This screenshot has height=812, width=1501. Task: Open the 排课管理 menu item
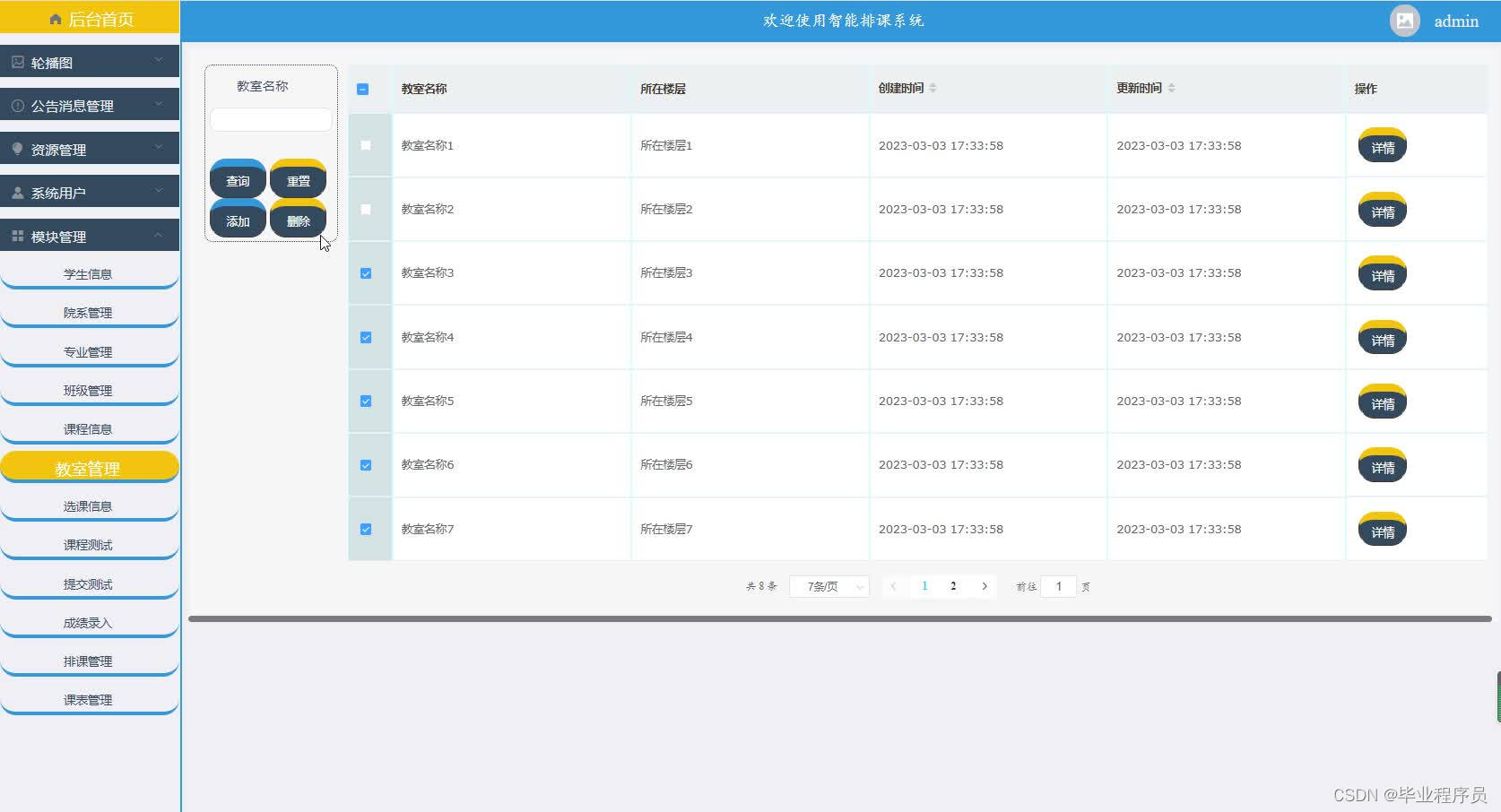pos(89,661)
